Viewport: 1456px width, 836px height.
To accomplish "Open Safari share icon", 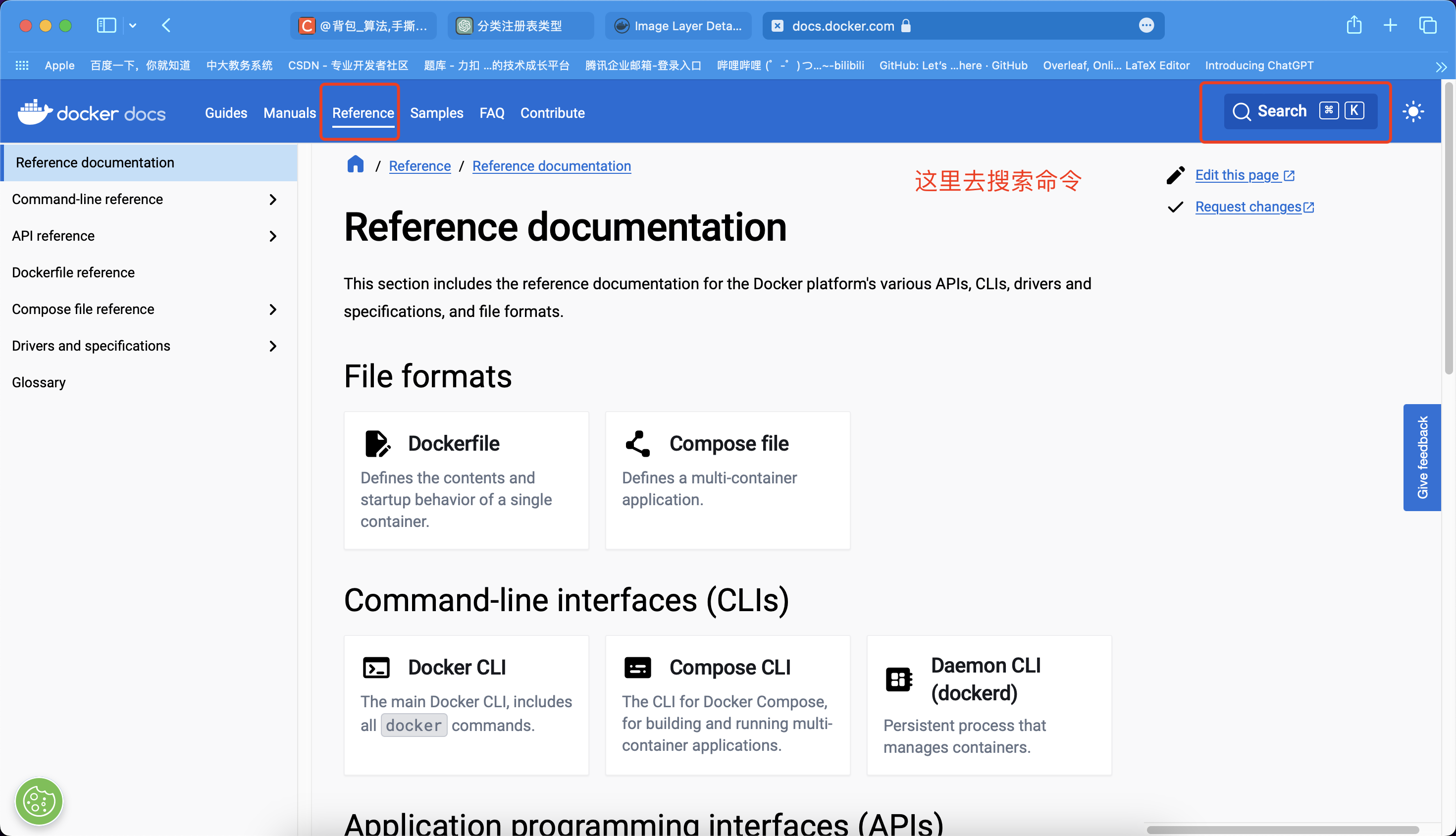I will (x=1354, y=25).
